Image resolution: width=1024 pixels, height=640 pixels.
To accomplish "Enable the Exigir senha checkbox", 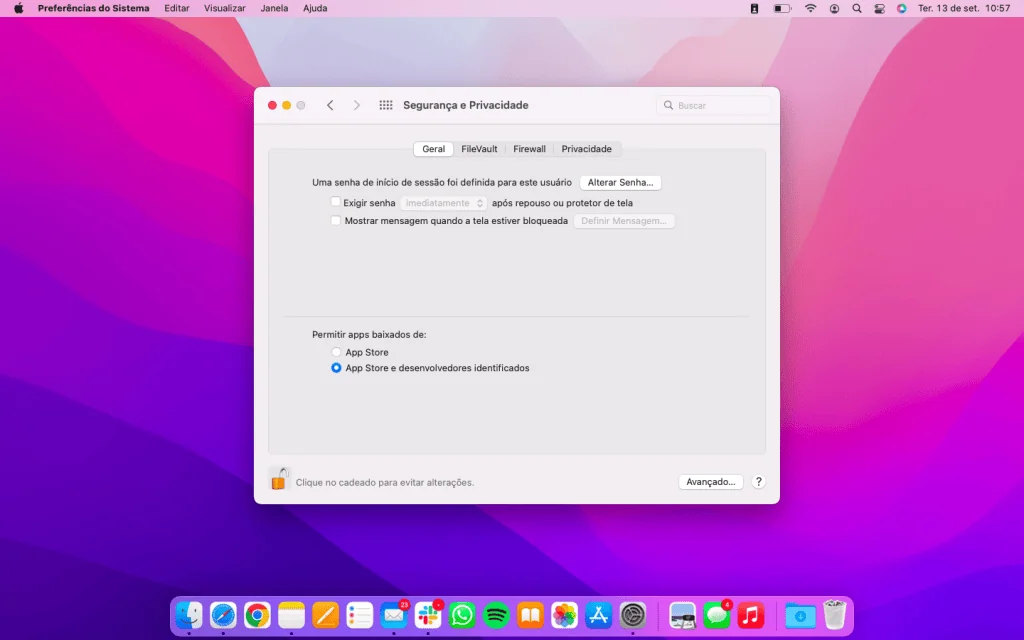I will coord(336,202).
